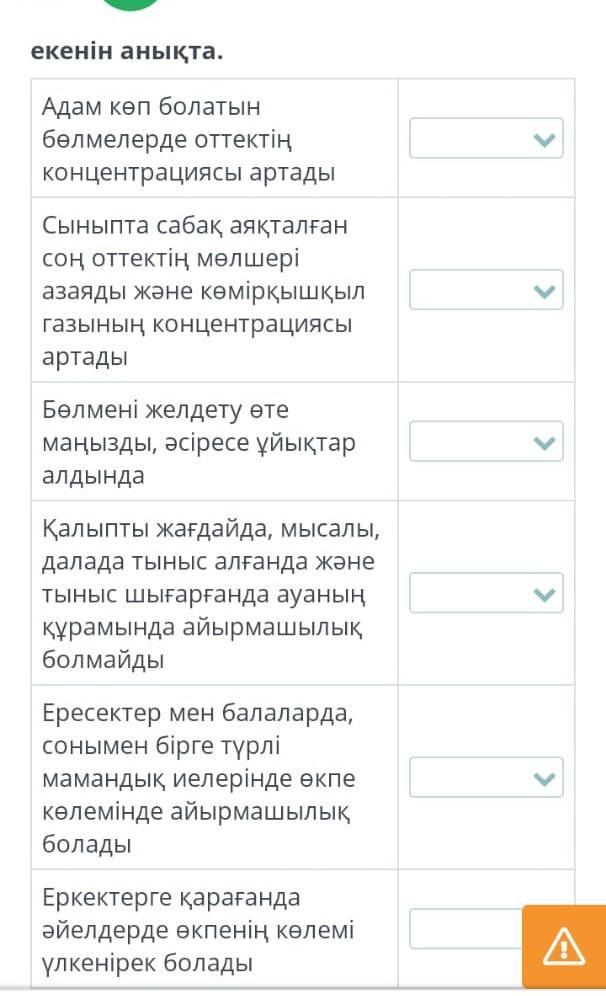Click chevron arrow beside 'Адам көп болатын бөлмелерде' statement
606x996 pixels.
543,139
